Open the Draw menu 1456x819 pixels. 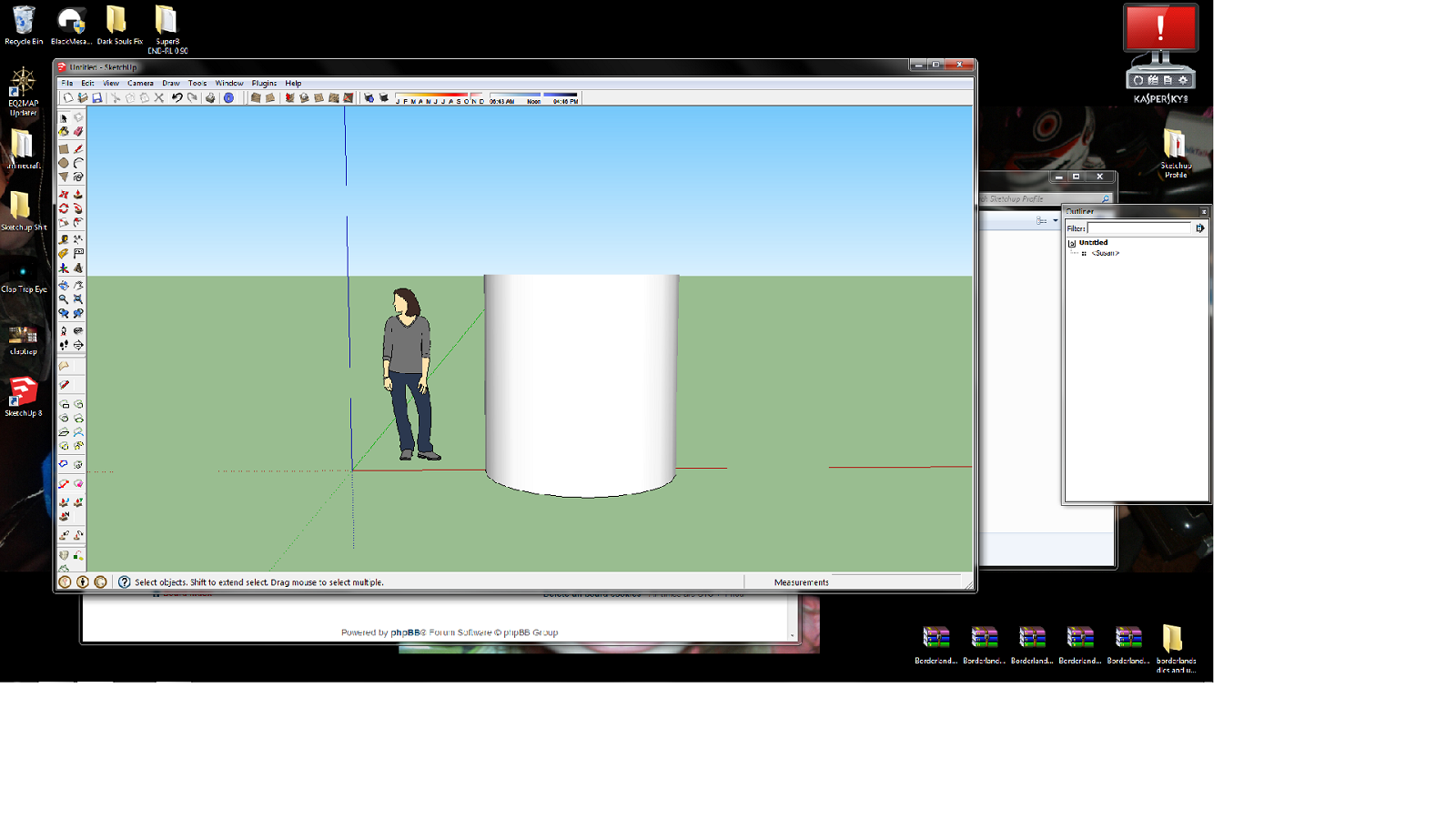(171, 83)
